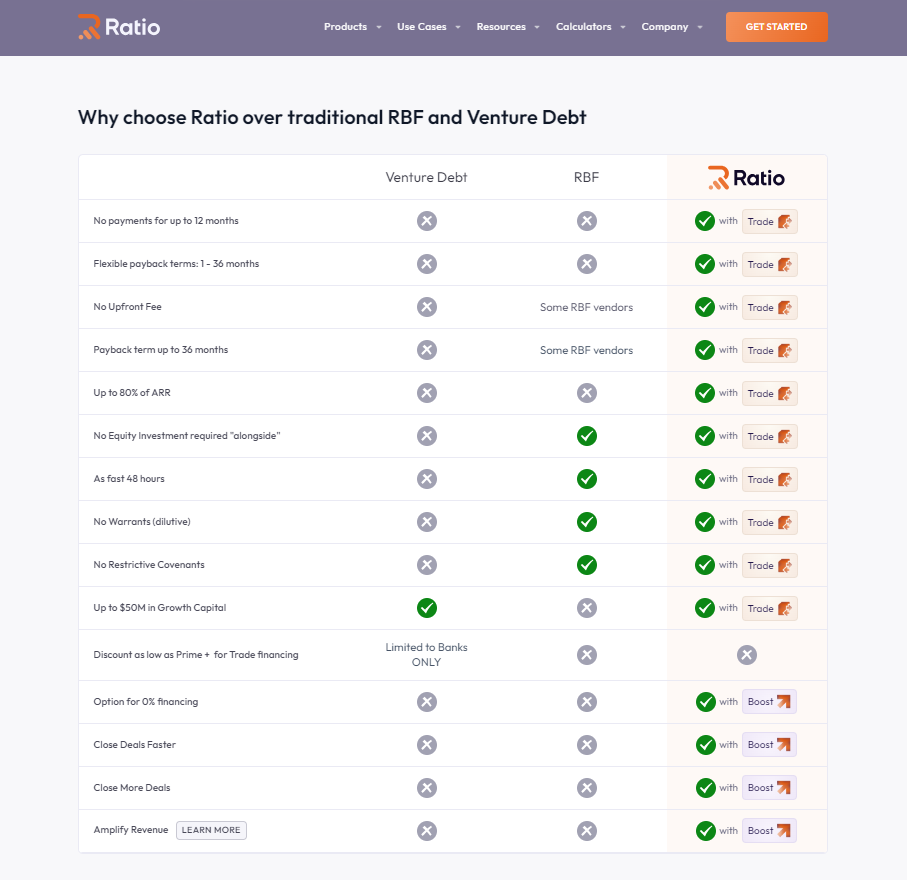The image size is (907, 880).
Task: Click 'Close Deals Faster' row label
Action: 135,745
